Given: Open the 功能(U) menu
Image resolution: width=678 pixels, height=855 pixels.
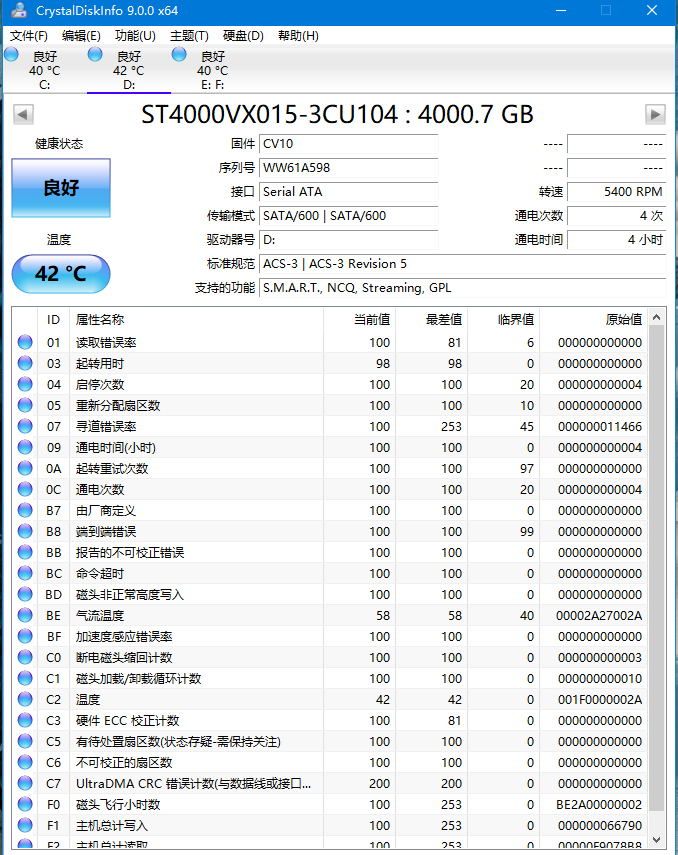Looking at the screenshot, I should (135, 36).
